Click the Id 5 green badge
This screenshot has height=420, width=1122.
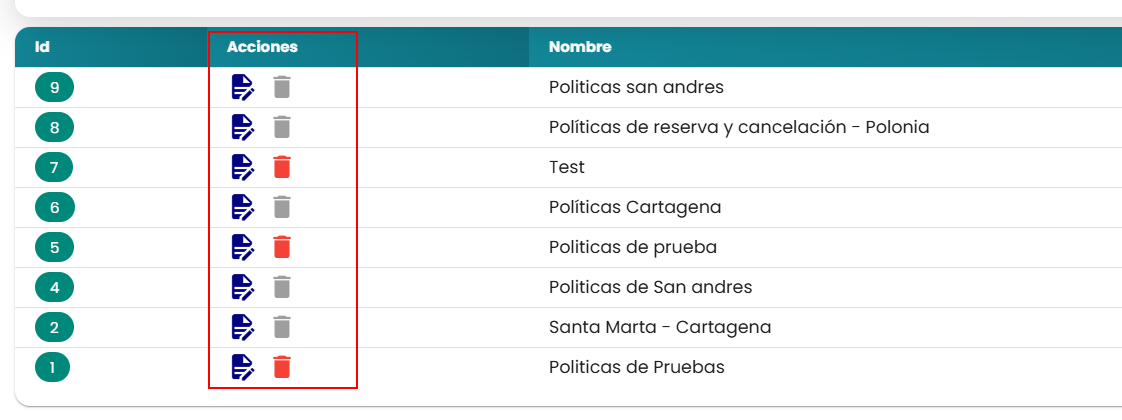(54, 248)
